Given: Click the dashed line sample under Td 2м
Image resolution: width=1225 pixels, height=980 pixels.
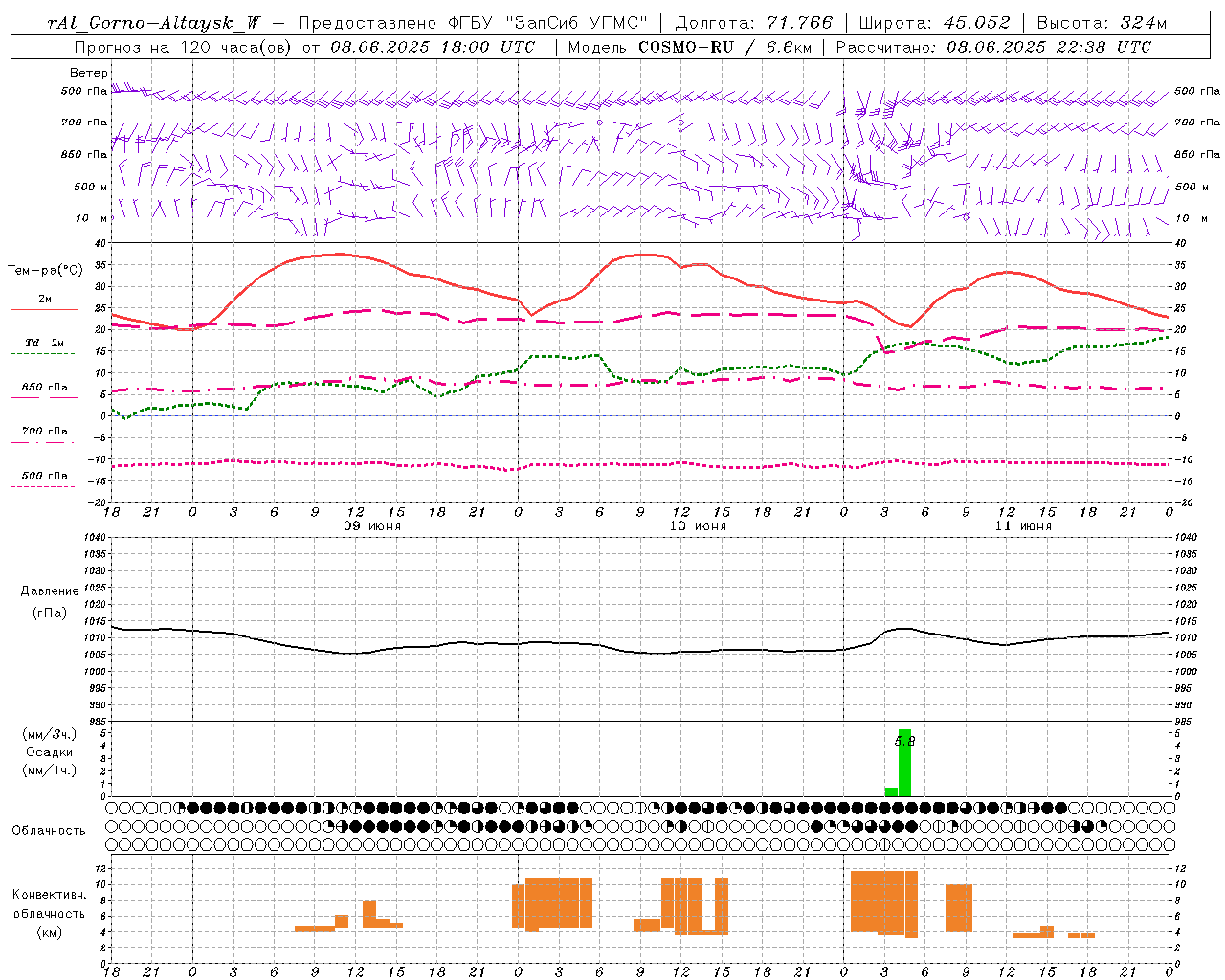Looking at the screenshot, I should pyautogui.click(x=42, y=354).
